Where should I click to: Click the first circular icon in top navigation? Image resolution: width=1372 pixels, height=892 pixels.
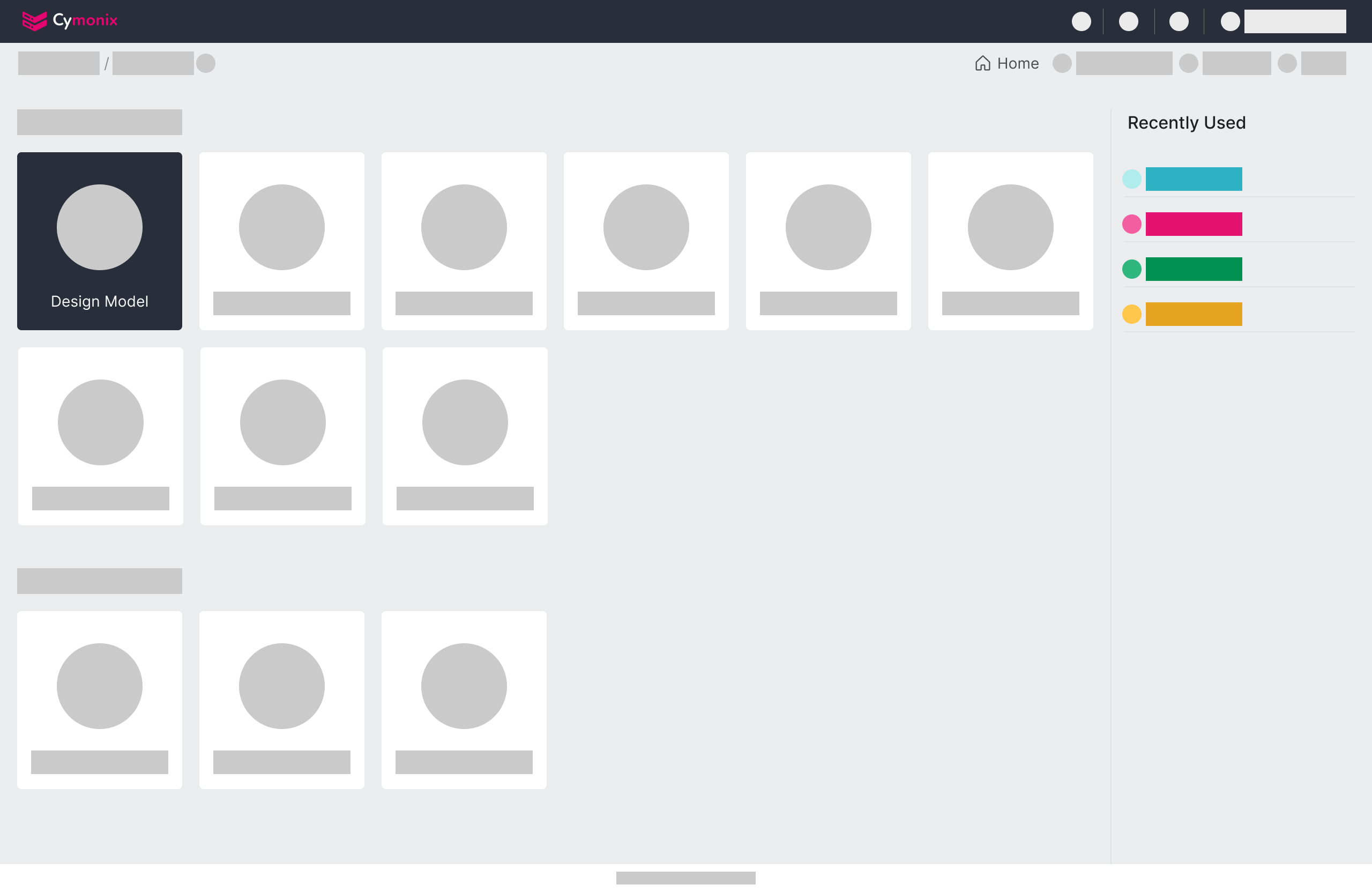click(1082, 21)
